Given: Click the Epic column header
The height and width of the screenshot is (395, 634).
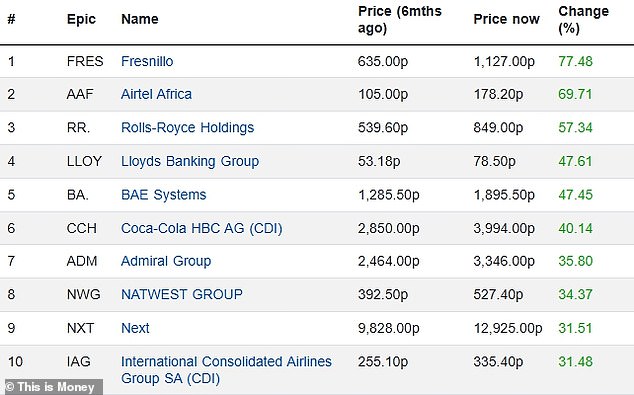Looking at the screenshot, I should 81,19.
